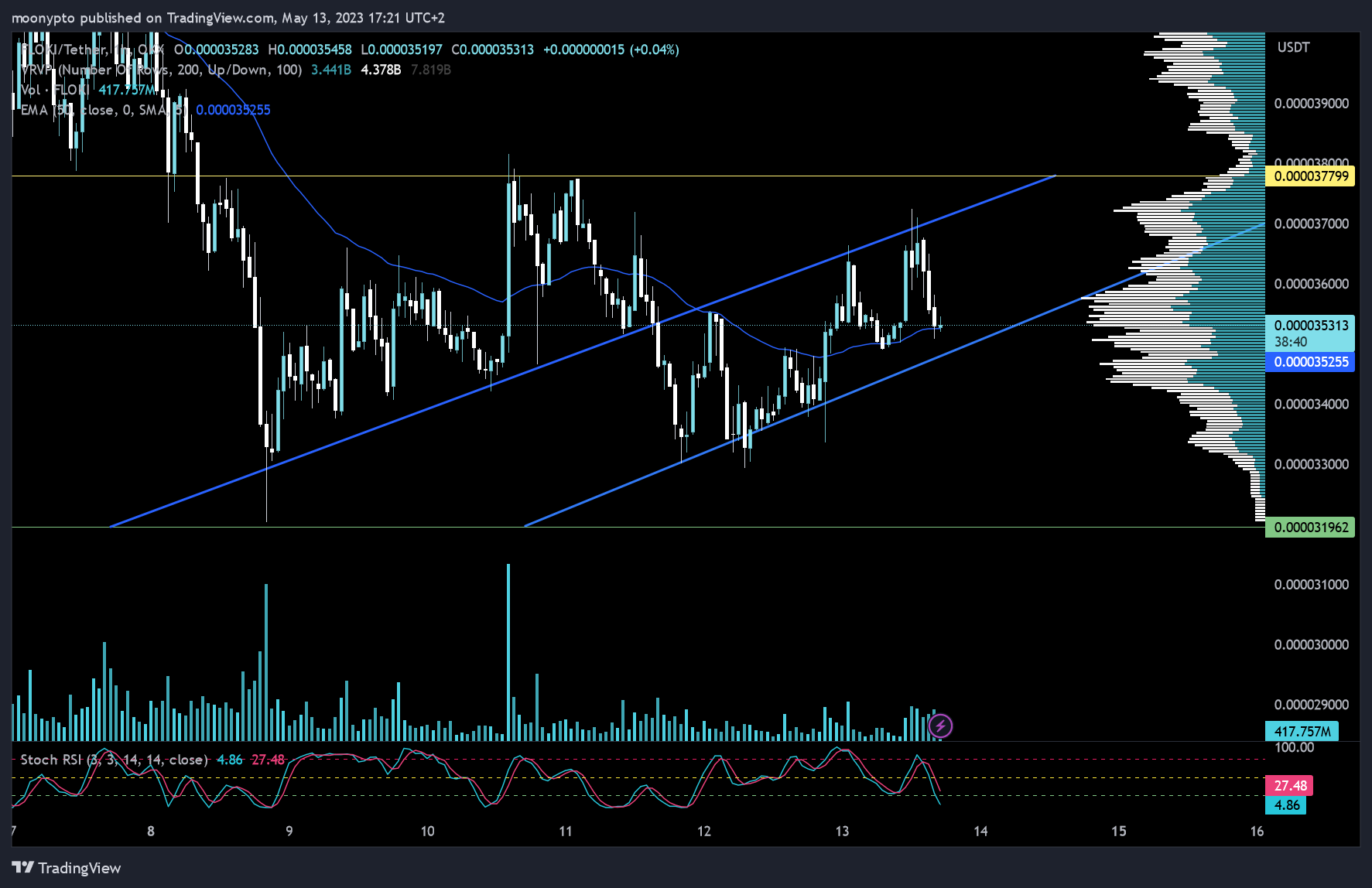Click date 8 on the time axis
1372x888 pixels.
tap(151, 832)
